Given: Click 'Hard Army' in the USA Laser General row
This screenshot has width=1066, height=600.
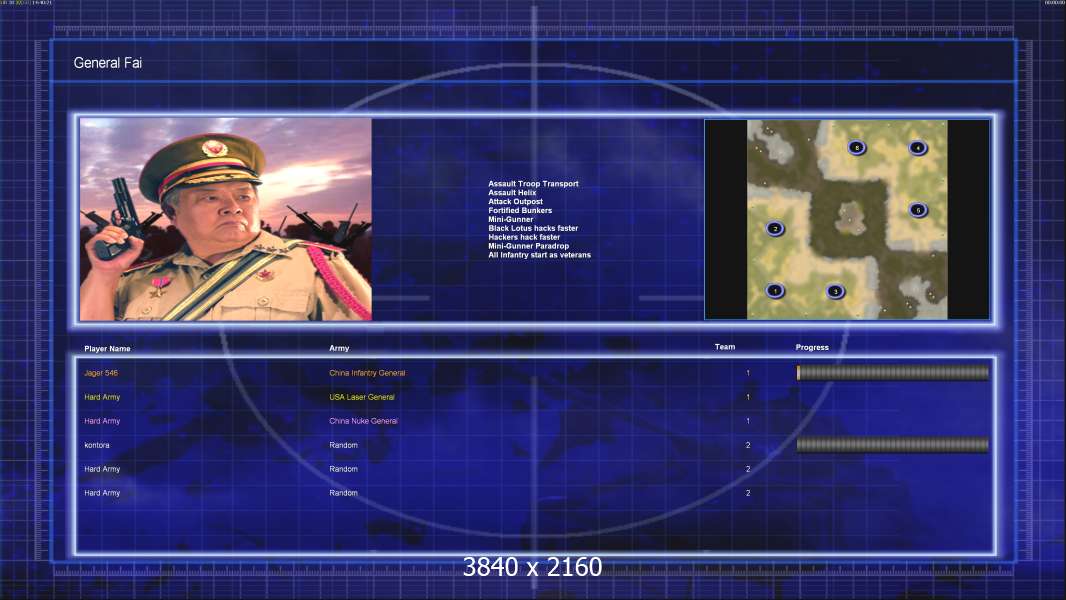Looking at the screenshot, I should point(102,397).
